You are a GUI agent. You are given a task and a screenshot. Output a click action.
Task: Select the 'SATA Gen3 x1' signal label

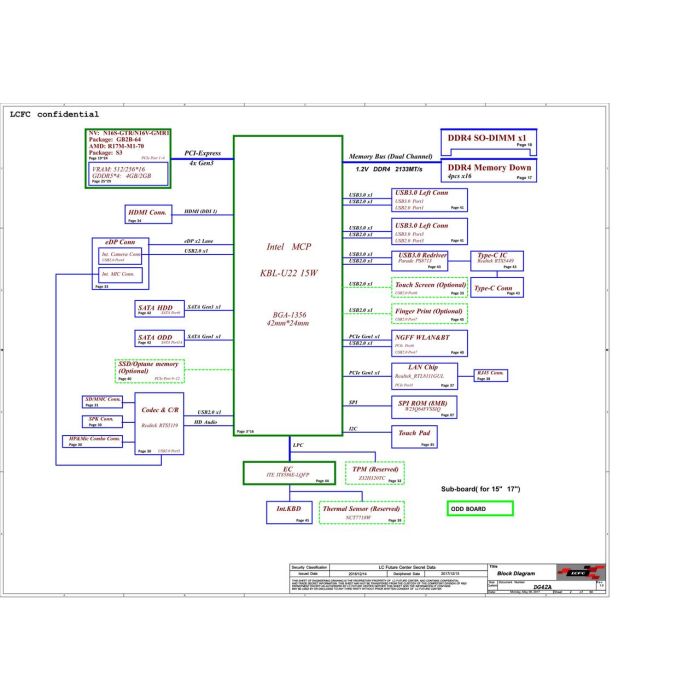click(204, 307)
